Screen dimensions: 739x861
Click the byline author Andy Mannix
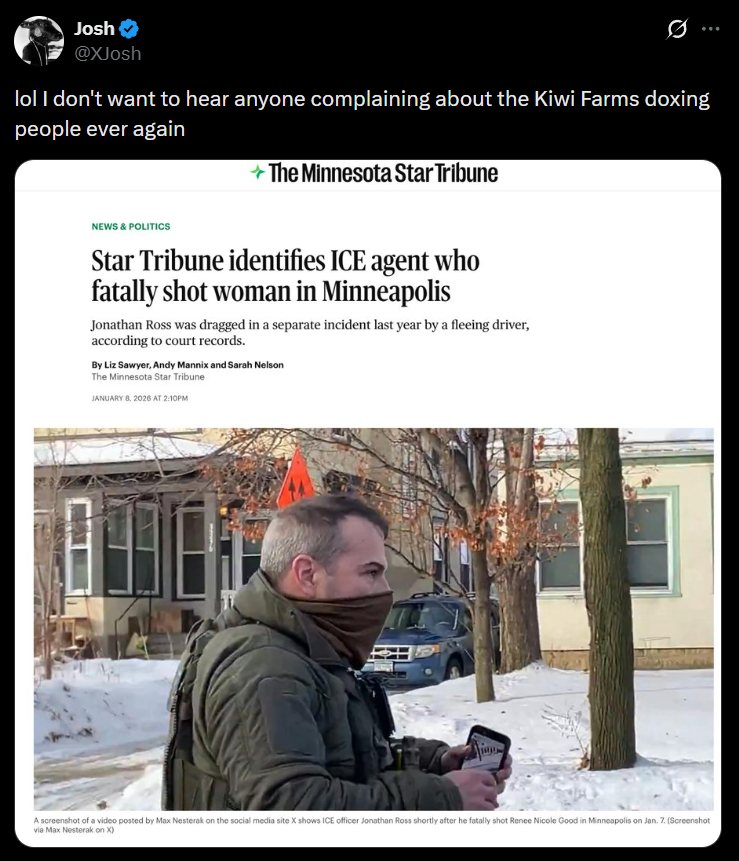click(x=181, y=365)
